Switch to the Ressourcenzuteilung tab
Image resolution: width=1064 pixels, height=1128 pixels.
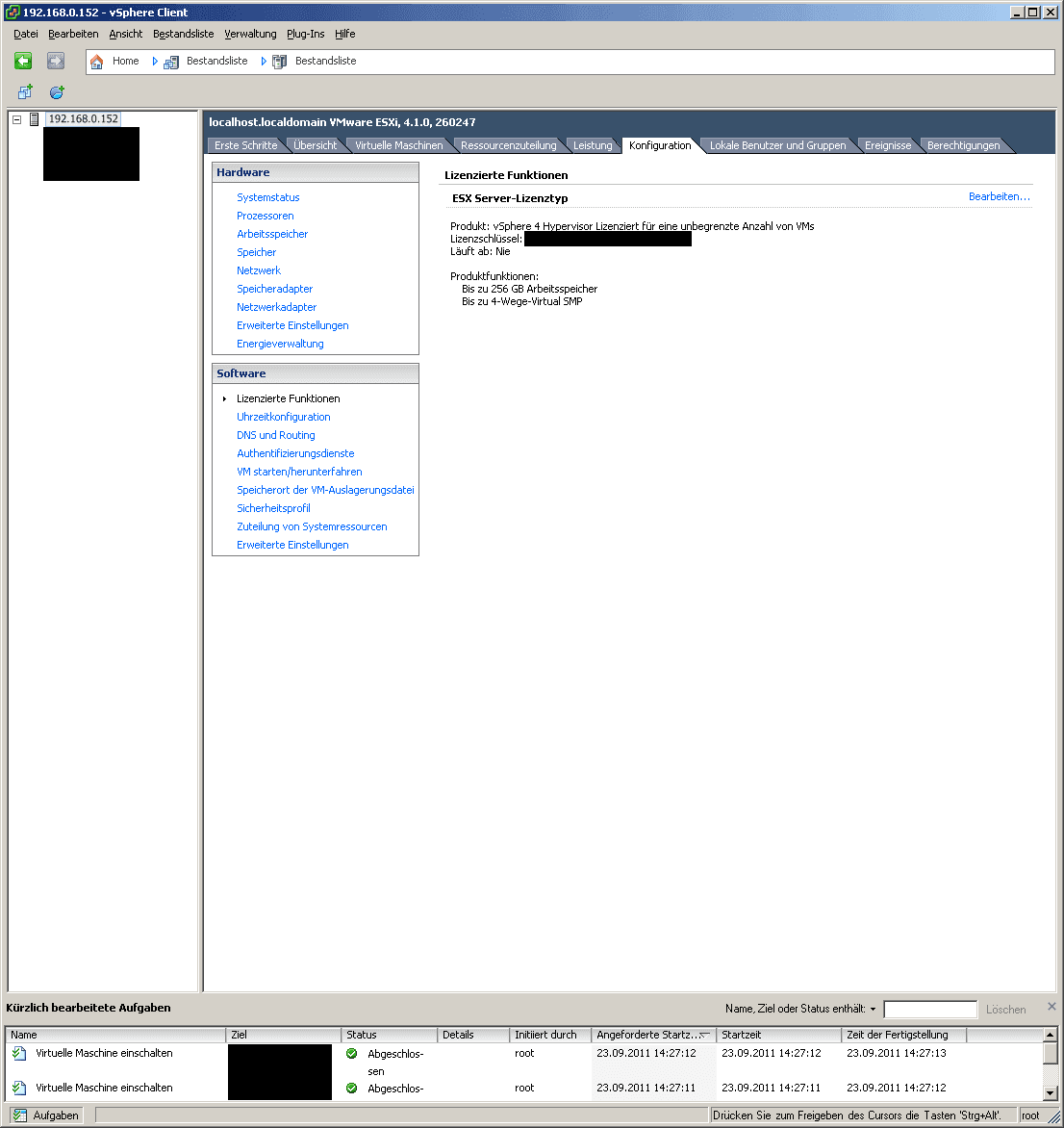coord(508,145)
